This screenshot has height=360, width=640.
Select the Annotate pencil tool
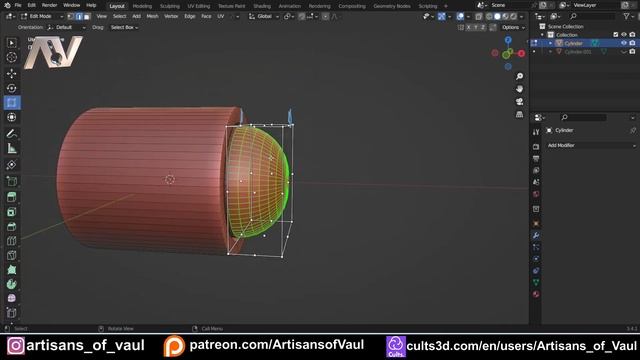tap(11, 134)
